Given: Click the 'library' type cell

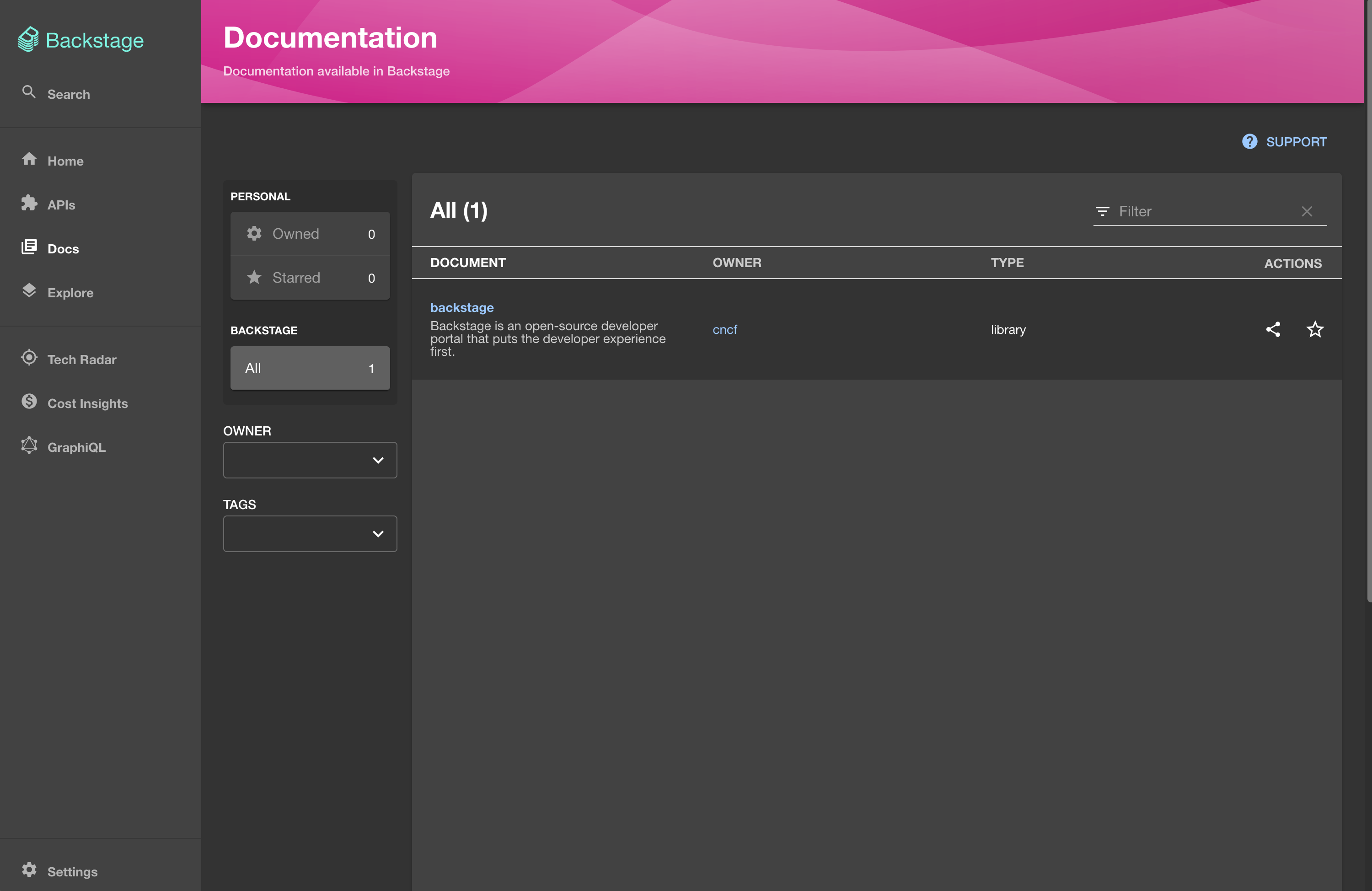Looking at the screenshot, I should (x=1008, y=329).
